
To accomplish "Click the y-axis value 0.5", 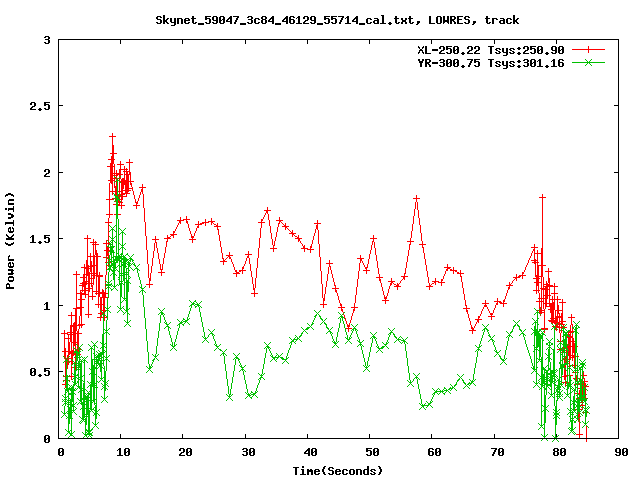I will coord(40,372).
